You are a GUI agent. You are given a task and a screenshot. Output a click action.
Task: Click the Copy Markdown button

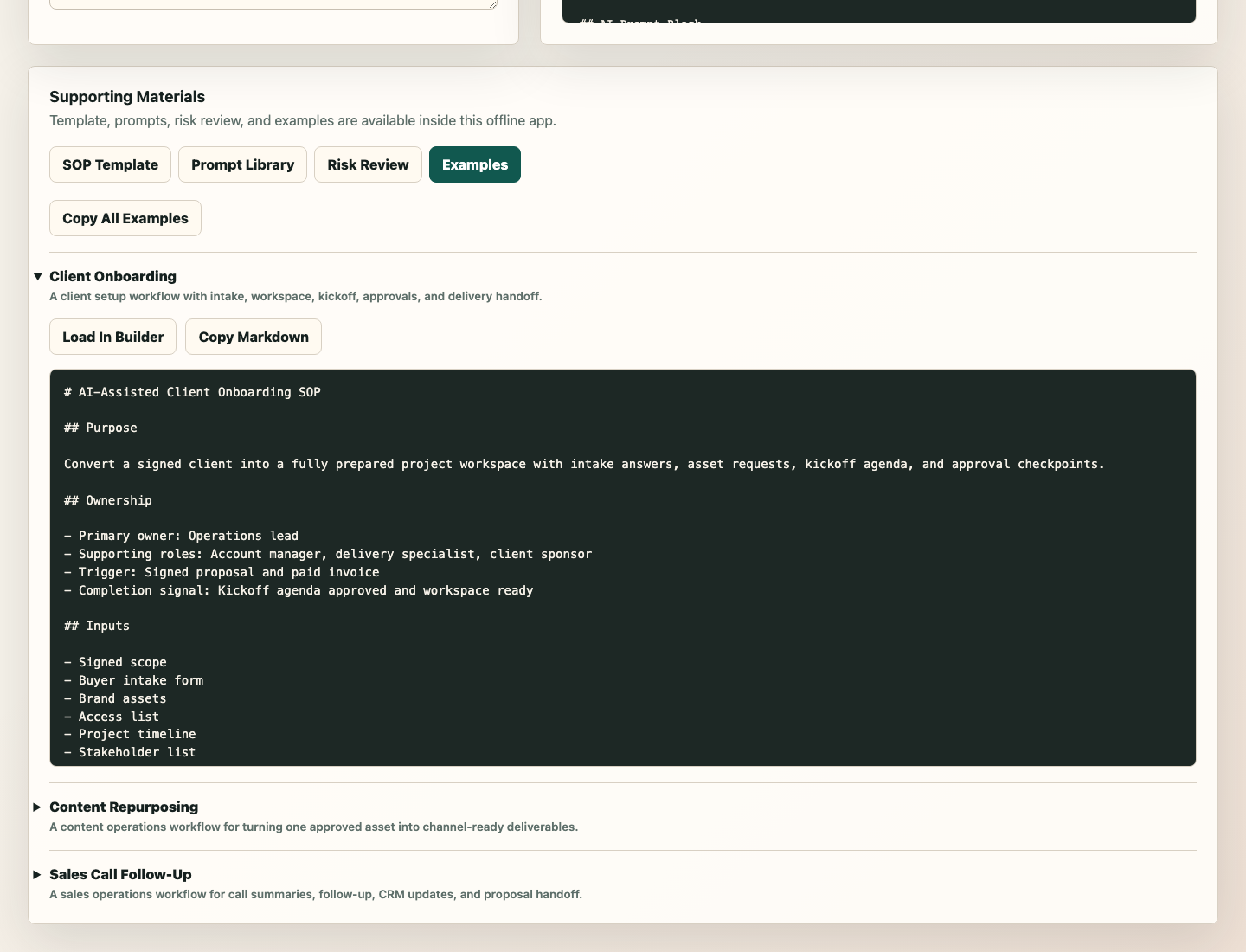click(254, 337)
